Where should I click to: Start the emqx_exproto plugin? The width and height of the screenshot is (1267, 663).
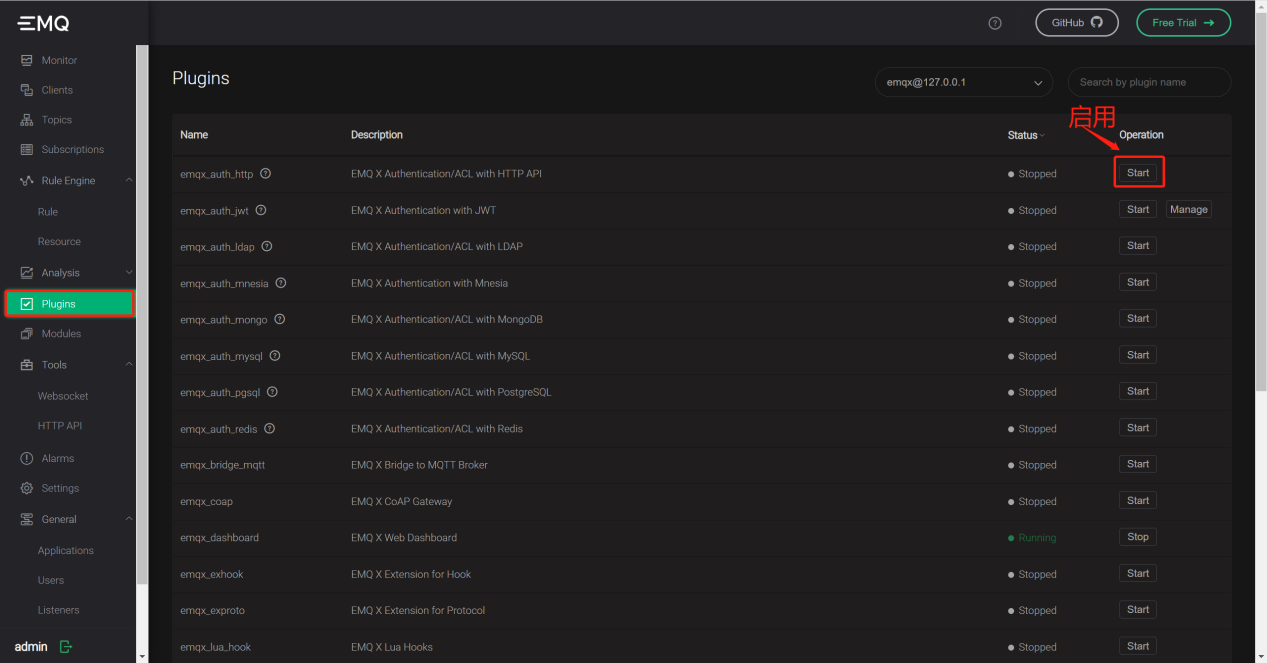(1138, 609)
